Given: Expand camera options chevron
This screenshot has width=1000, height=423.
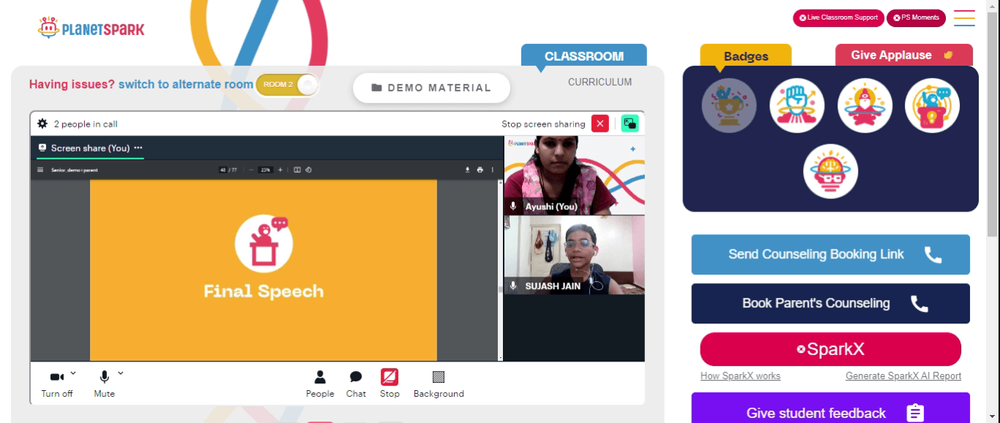Looking at the screenshot, I should [x=73, y=373].
